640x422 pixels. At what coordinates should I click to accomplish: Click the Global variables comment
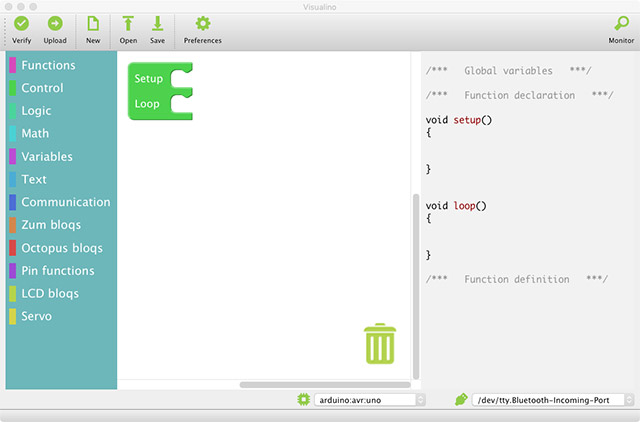[x=508, y=71]
